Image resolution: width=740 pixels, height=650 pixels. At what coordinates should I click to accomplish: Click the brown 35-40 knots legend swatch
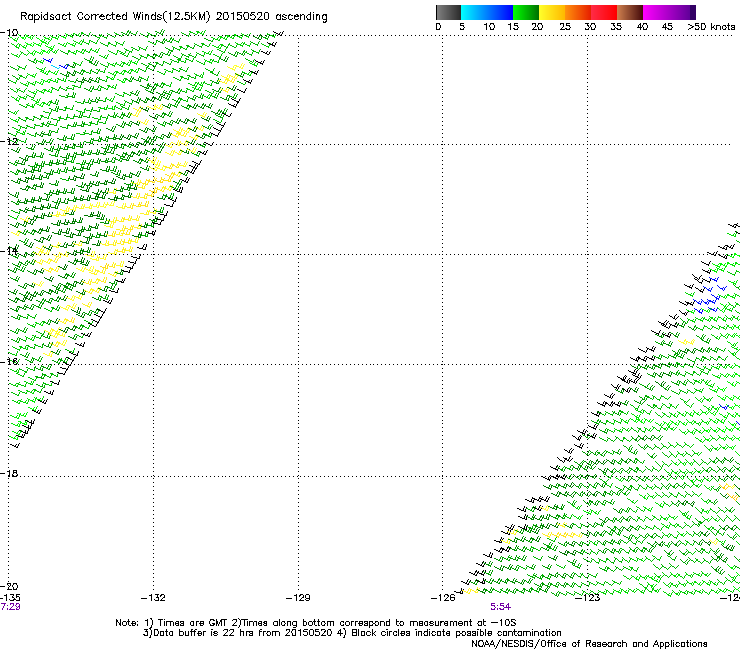[630, 12]
